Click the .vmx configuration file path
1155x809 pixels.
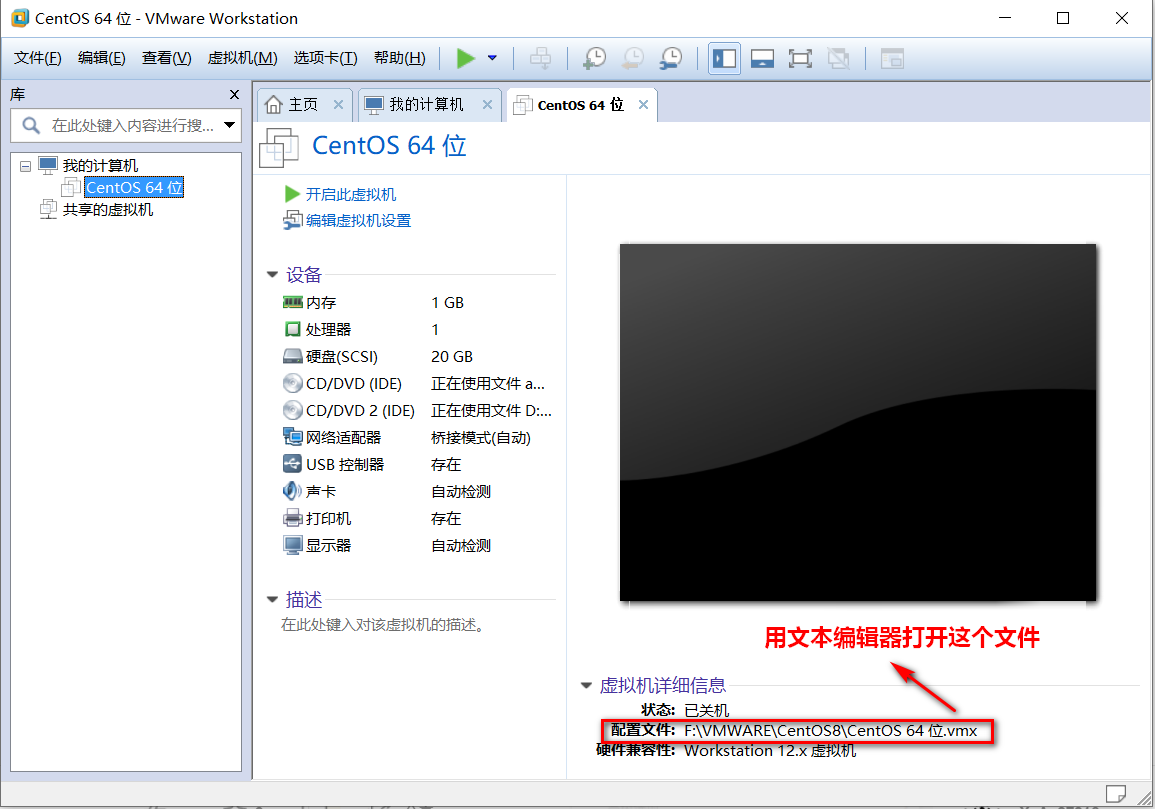point(830,731)
